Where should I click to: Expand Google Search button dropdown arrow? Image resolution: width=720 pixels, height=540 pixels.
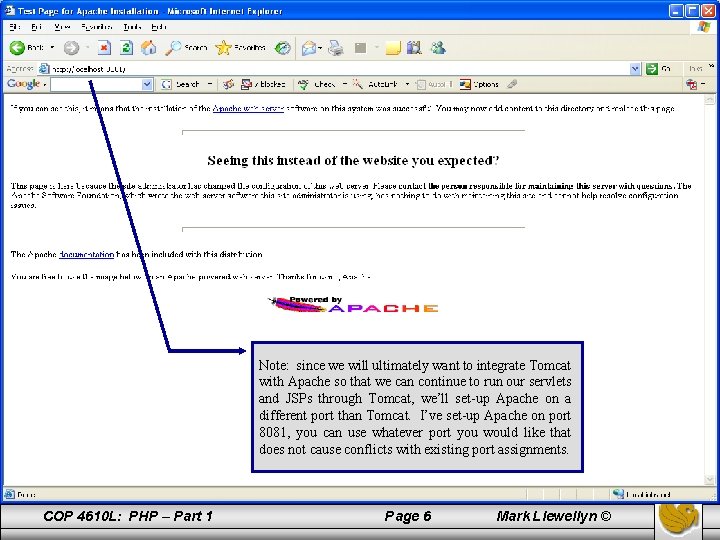pyautogui.click(x=210, y=84)
